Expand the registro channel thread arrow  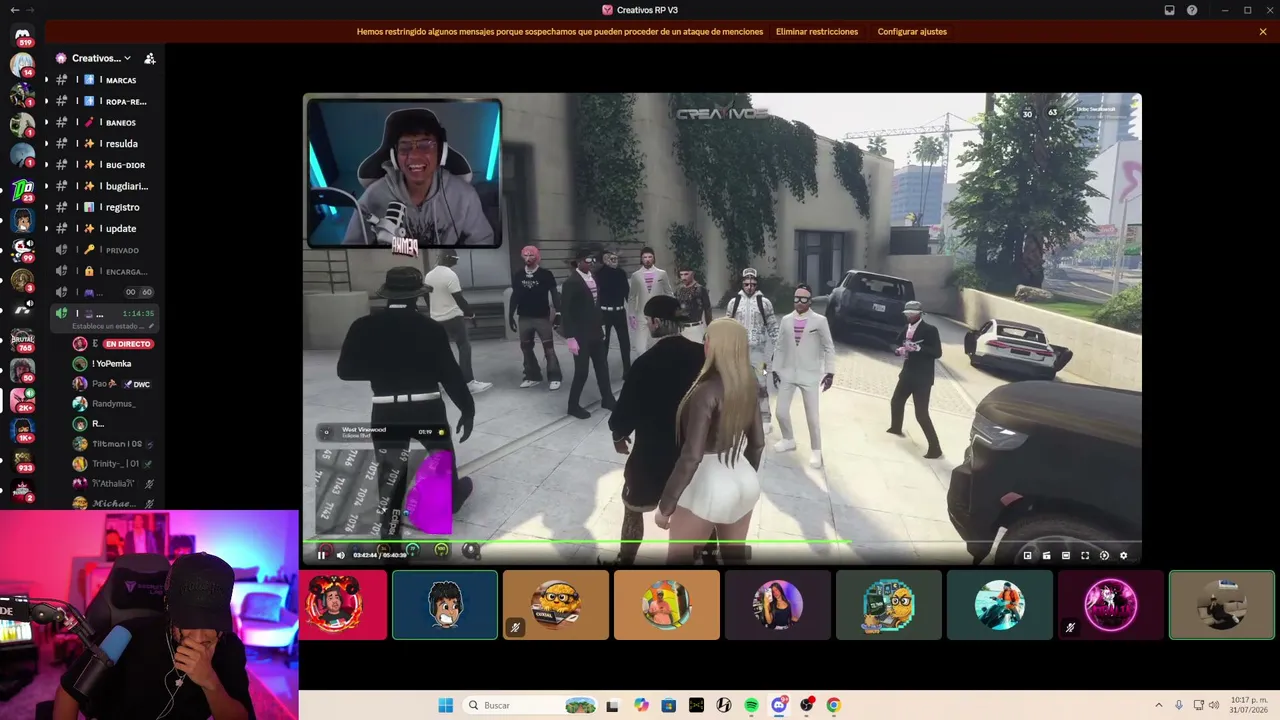(46, 207)
